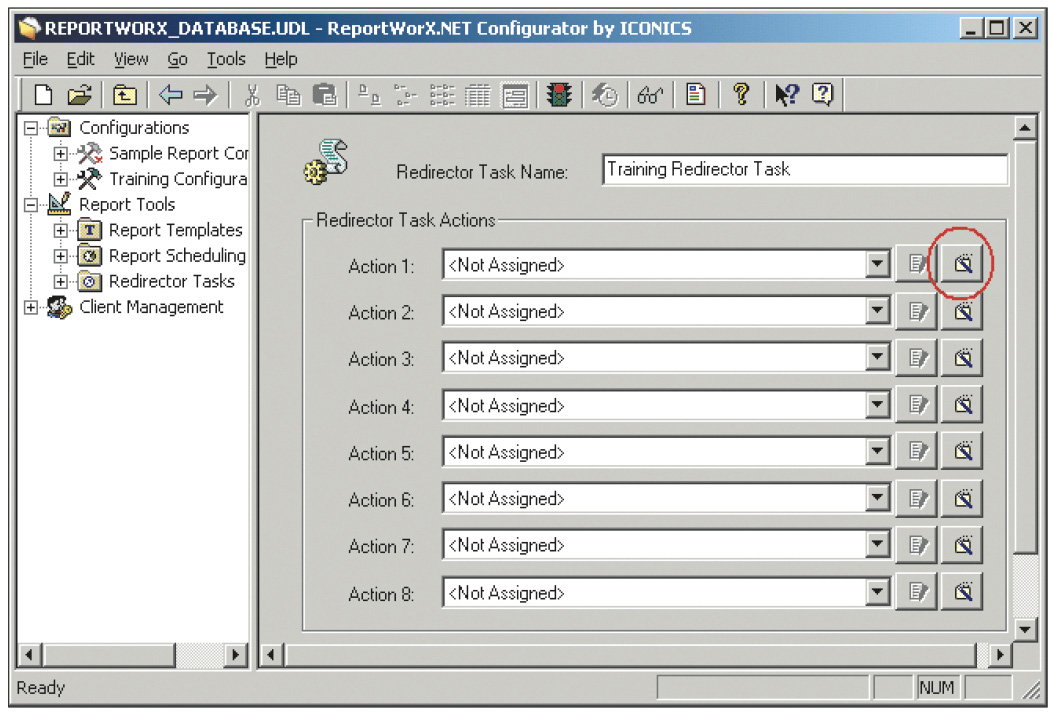
Task: Click the yellow question mark Help icon
Action: [x=741, y=95]
